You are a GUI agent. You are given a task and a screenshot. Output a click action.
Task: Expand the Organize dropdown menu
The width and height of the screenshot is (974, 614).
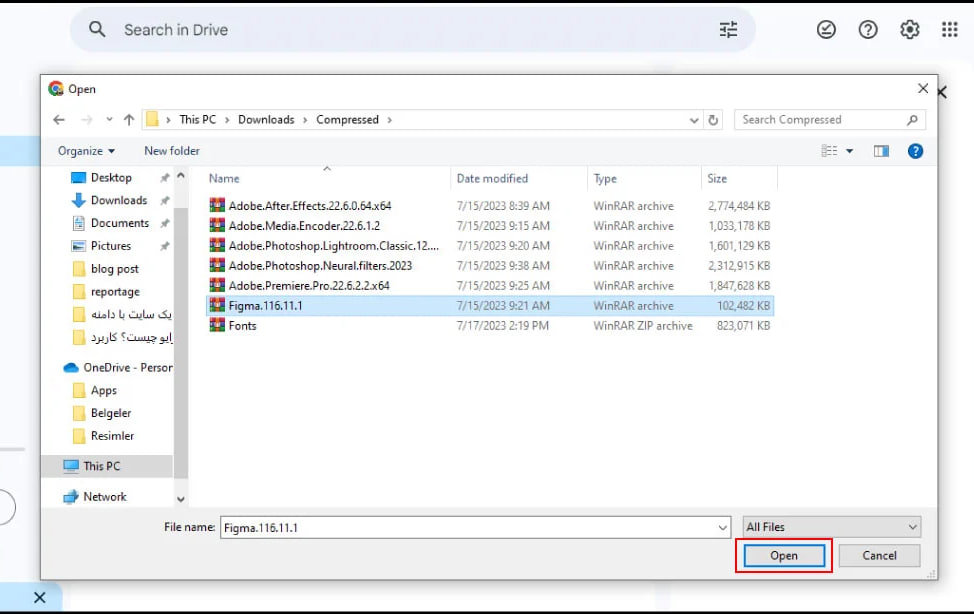(x=86, y=151)
